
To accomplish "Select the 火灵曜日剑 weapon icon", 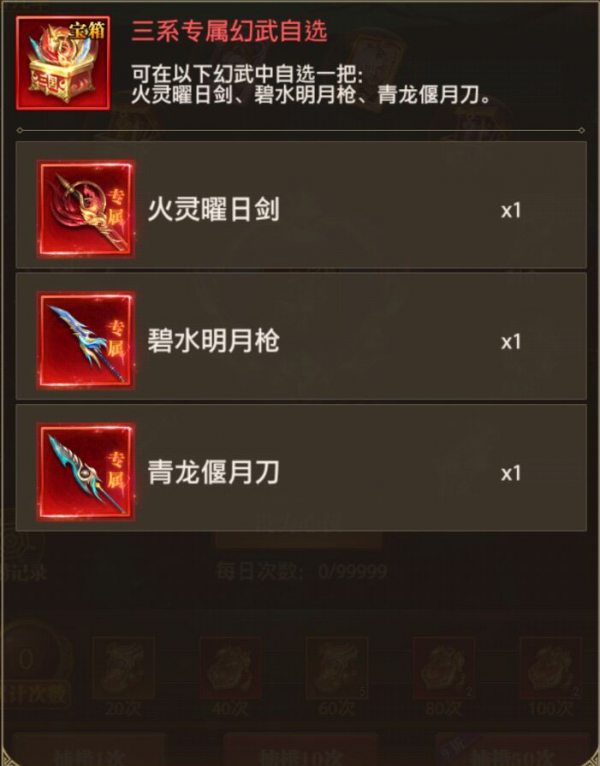I will coord(86,209).
